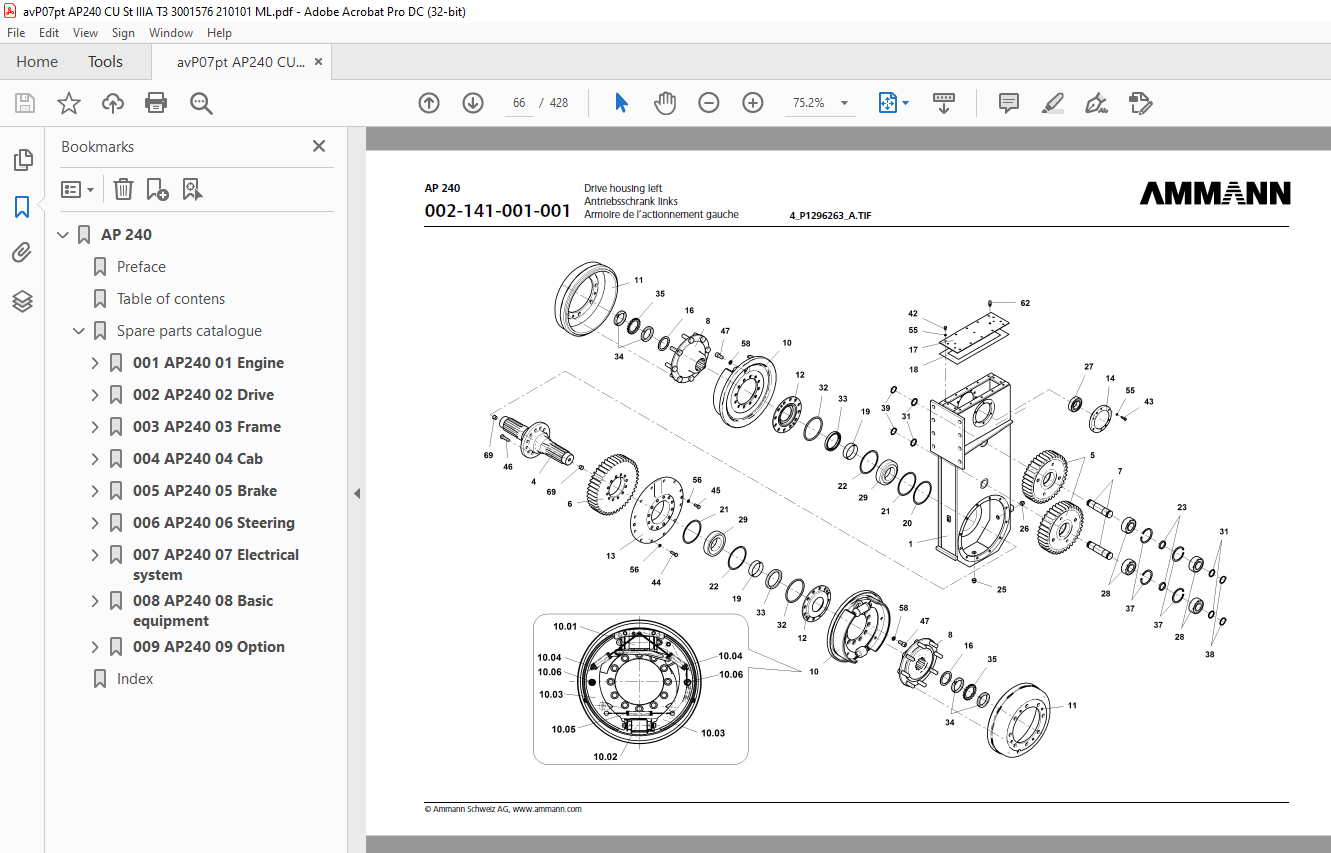Activate the selection arrow tool
Image resolution: width=1331 pixels, height=853 pixels.
pos(621,103)
